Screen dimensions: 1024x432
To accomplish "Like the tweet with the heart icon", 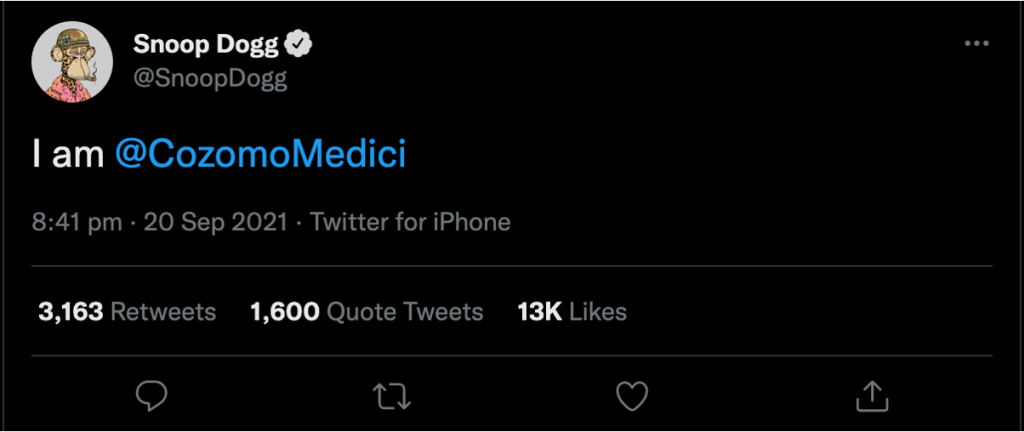I will click(x=632, y=396).
